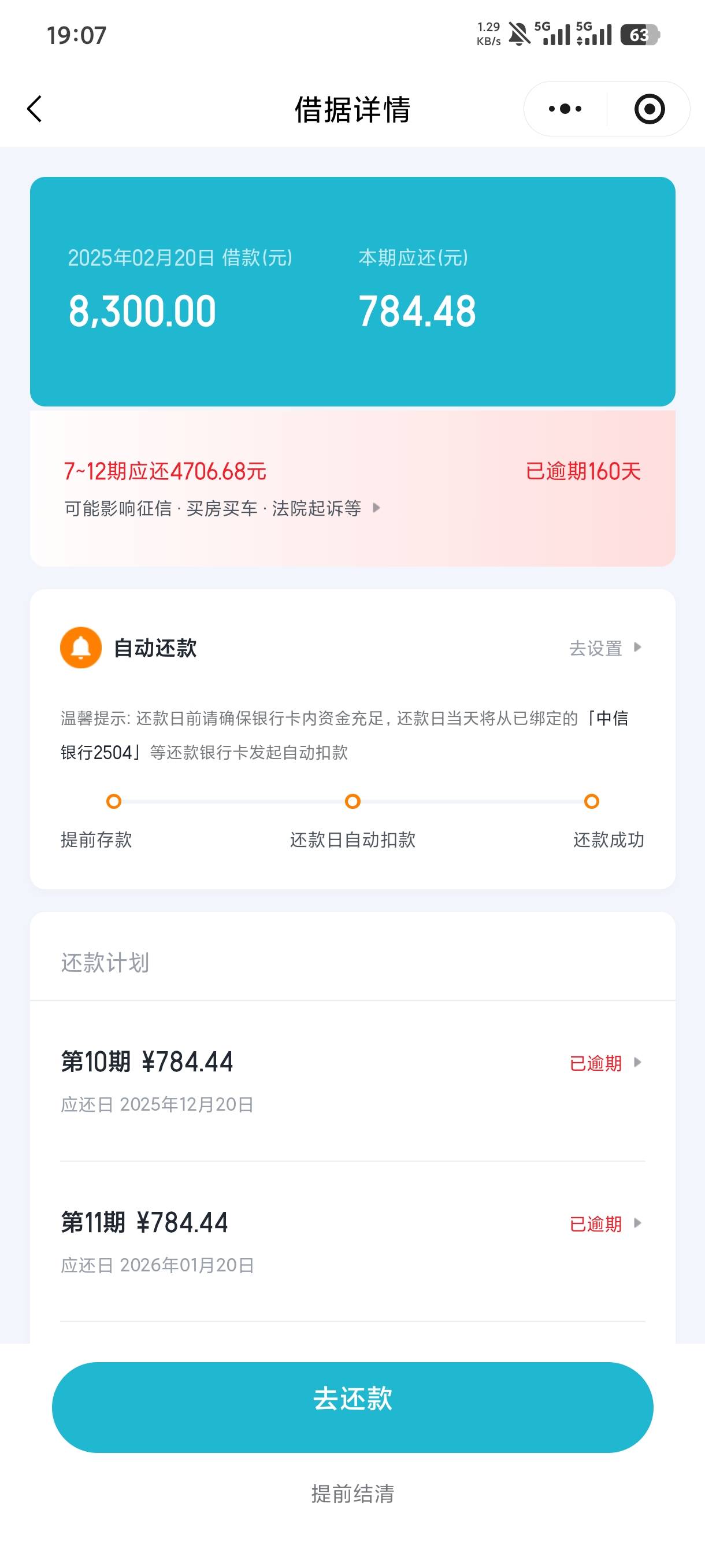Tap the battery indicator in status bar
Screen dimensions: 705x1568
coord(640,35)
